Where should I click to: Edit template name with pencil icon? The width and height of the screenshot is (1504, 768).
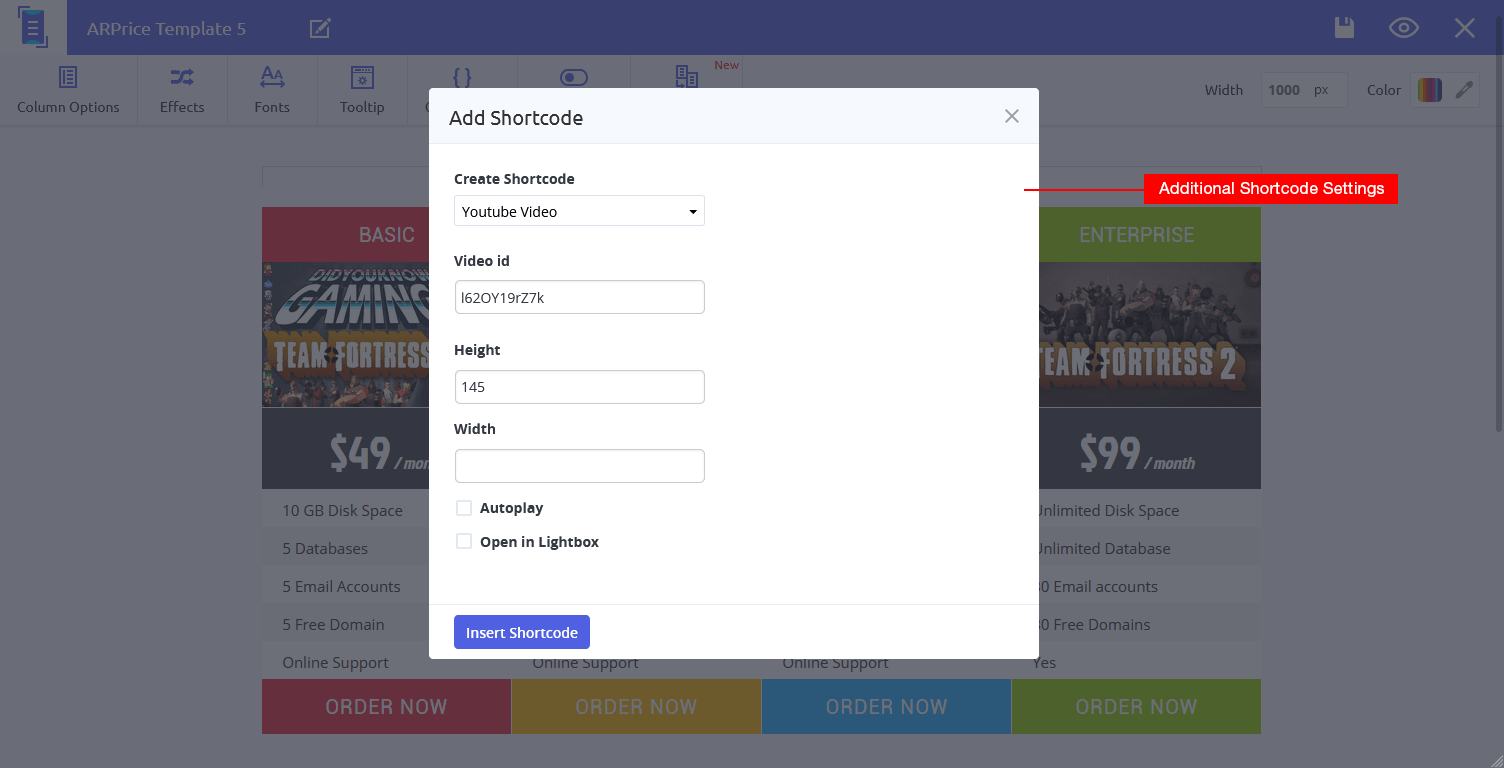click(x=320, y=28)
